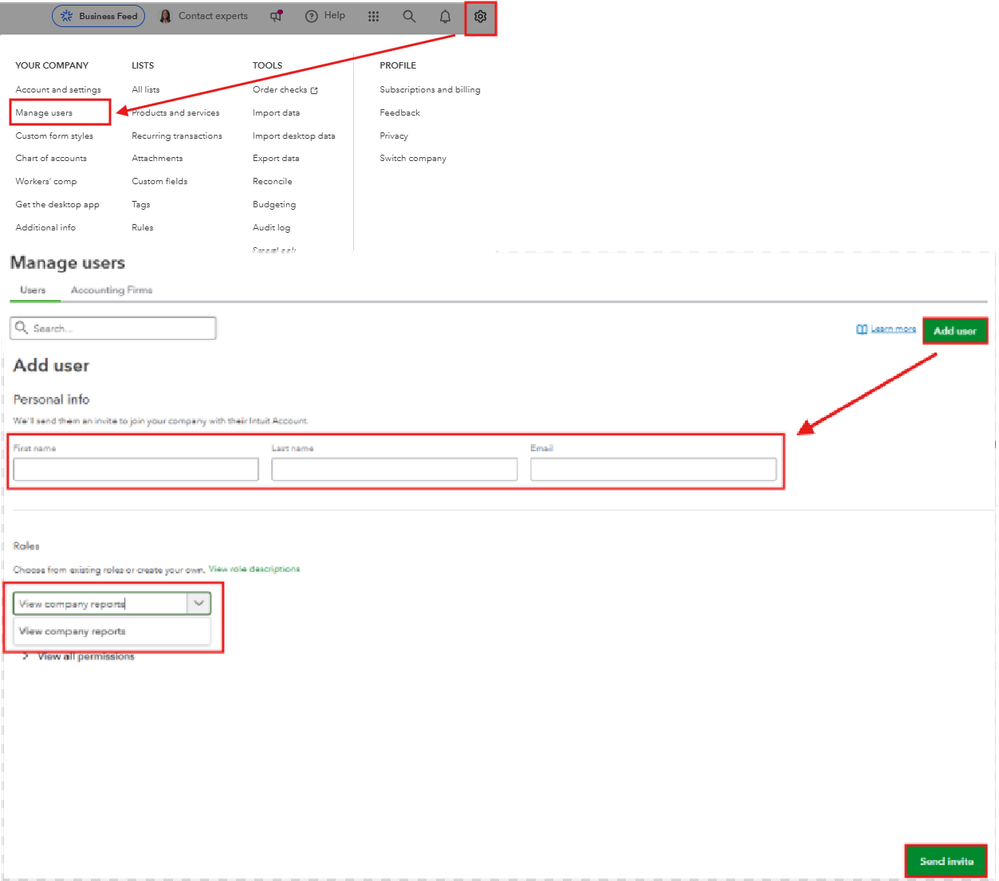
Task: Open Subscriptions and billing menu item
Action: click(x=430, y=90)
